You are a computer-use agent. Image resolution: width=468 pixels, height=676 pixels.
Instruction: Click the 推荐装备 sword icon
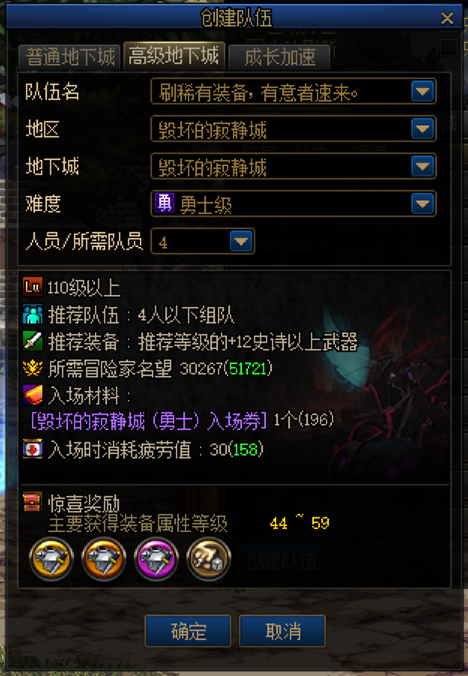tap(33, 341)
